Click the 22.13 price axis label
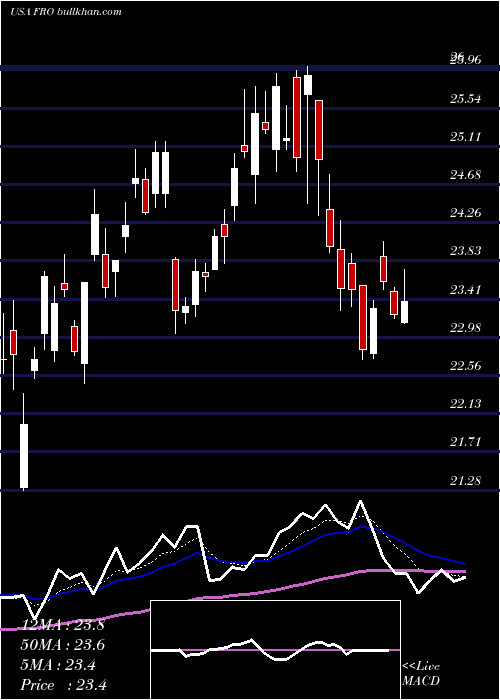 pos(466,404)
